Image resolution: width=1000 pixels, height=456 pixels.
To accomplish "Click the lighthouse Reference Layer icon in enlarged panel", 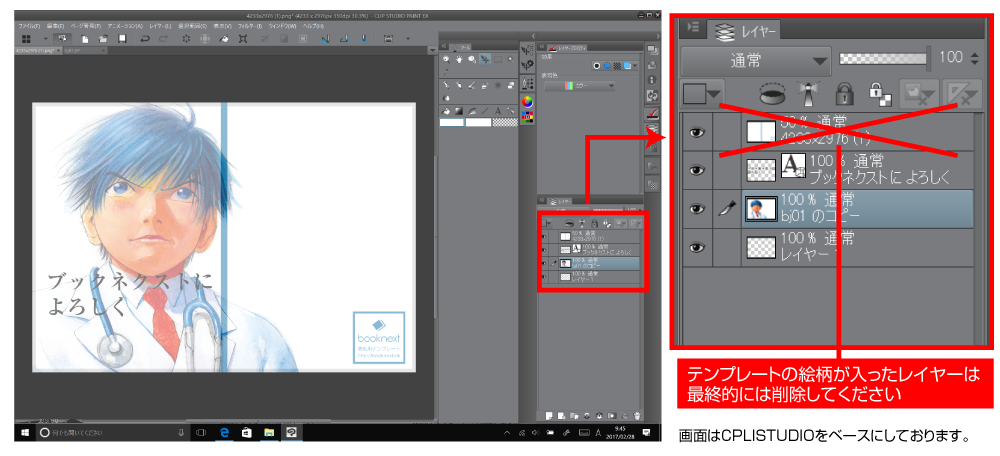I will pyautogui.click(x=810, y=95).
